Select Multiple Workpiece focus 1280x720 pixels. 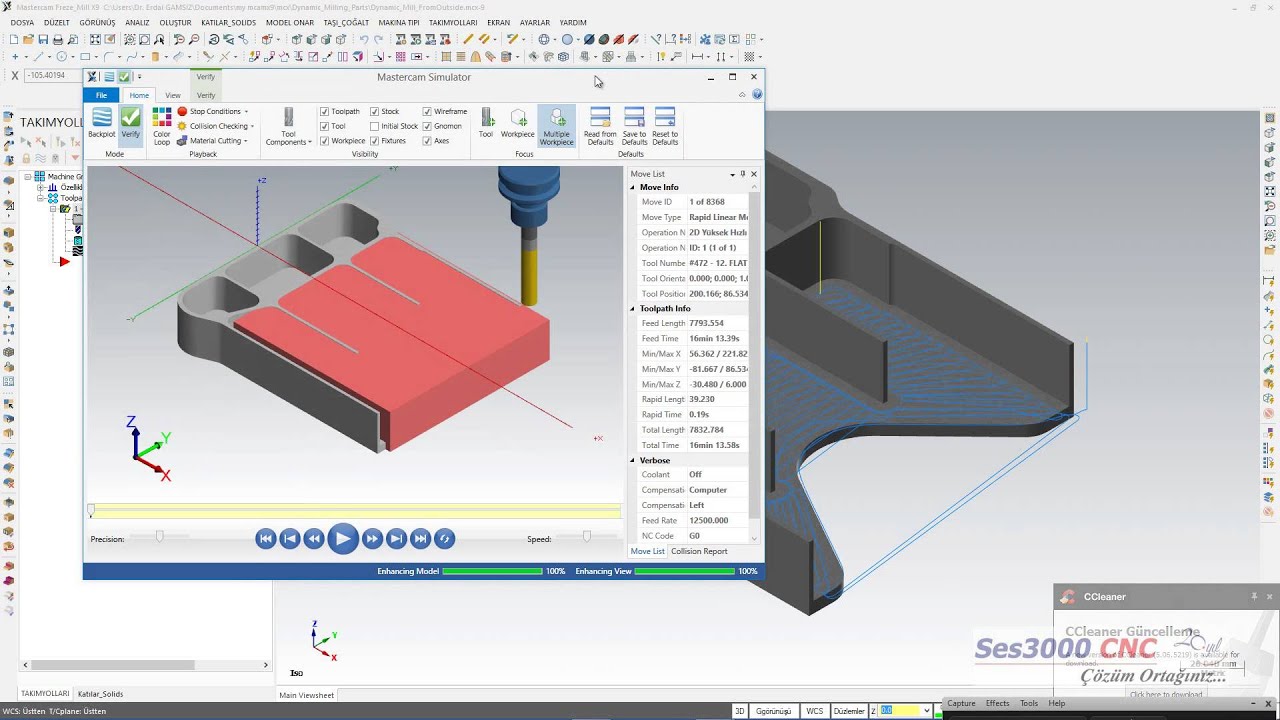(557, 127)
